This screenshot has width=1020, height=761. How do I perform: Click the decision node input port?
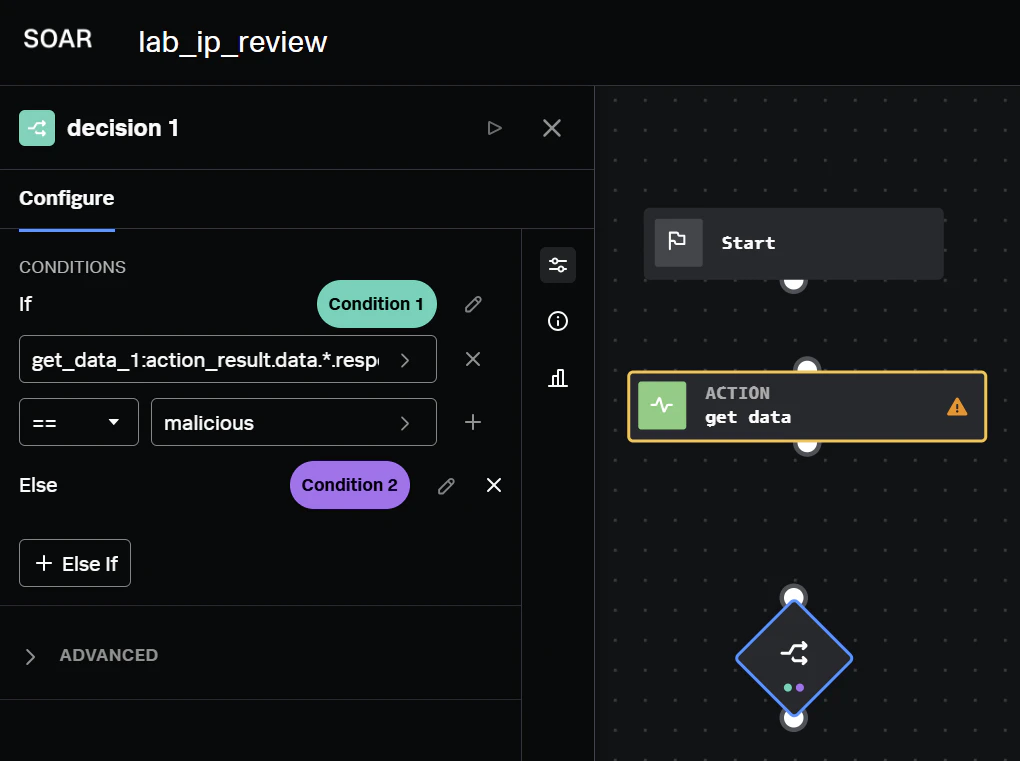pyautogui.click(x=794, y=596)
